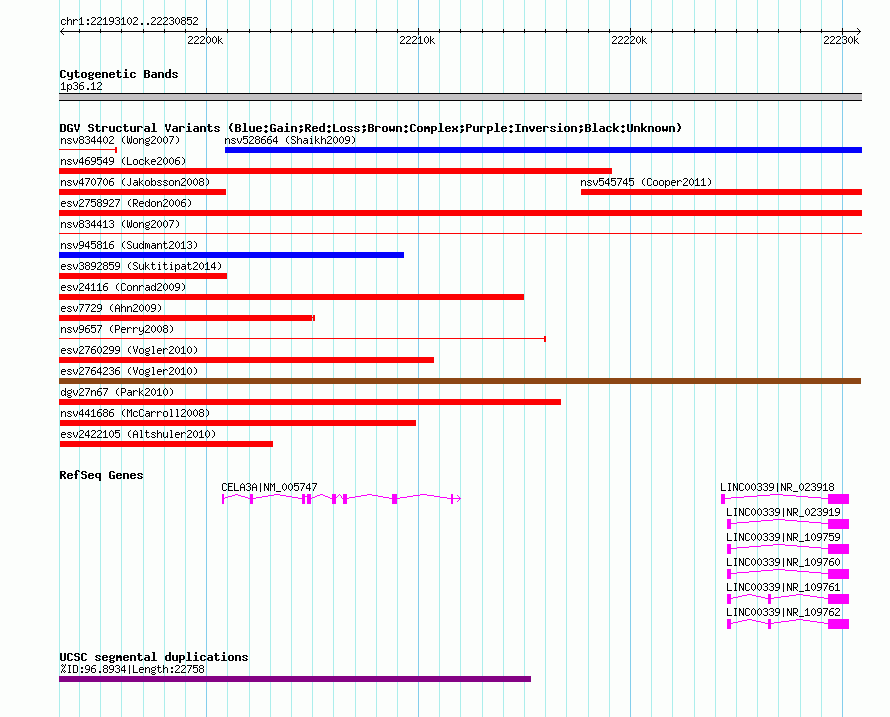Click the nsv834402 (Wong2007) variant label
The image size is (890, 717).
(x=120, y=140)
